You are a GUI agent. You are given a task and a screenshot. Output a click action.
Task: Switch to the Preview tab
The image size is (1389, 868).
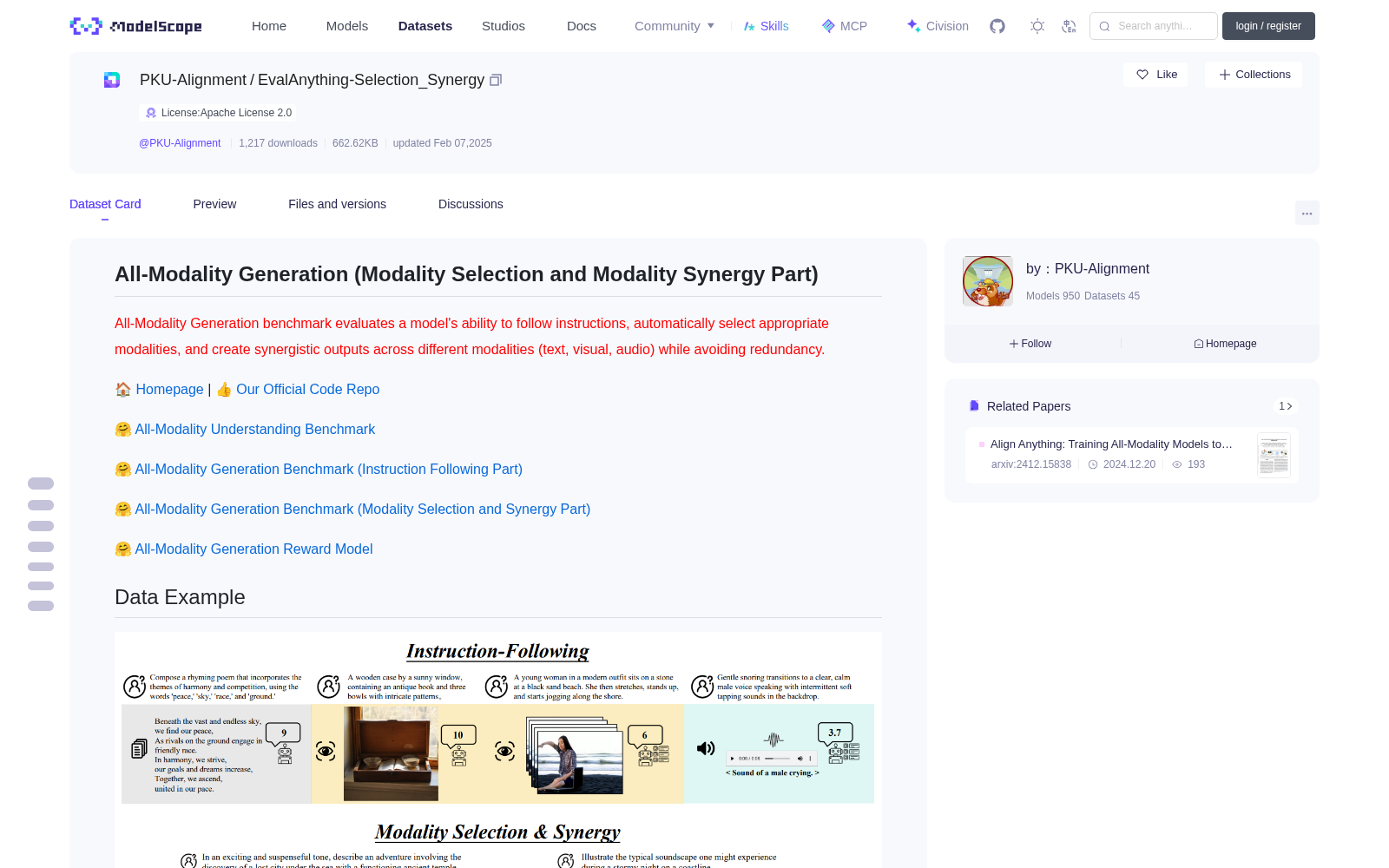point(214,204)
